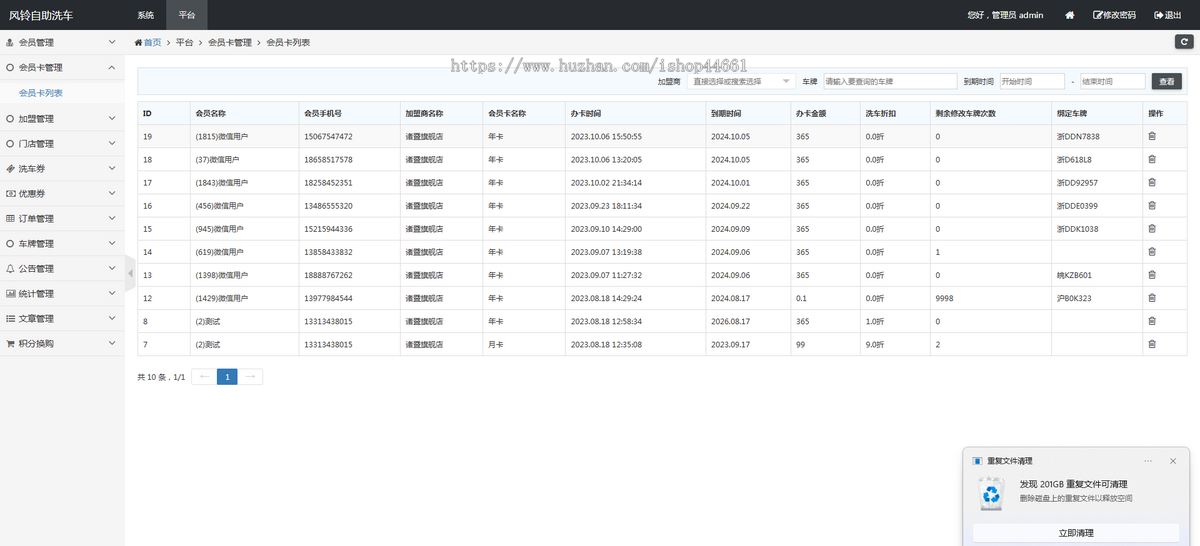Close the 重复文件清理 popup notification

tap(1171, 461)
